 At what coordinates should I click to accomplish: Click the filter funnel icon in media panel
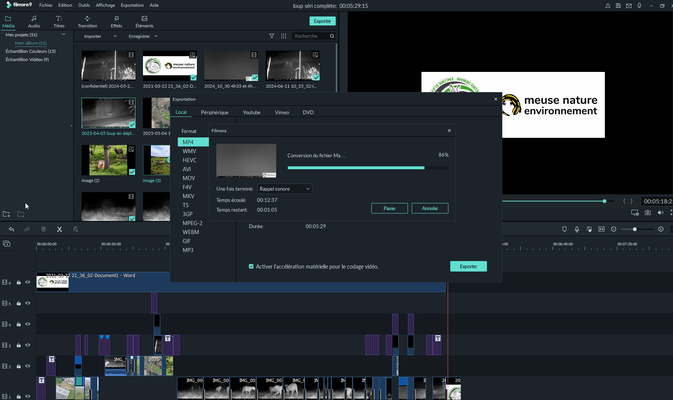(x=271, y=36)
